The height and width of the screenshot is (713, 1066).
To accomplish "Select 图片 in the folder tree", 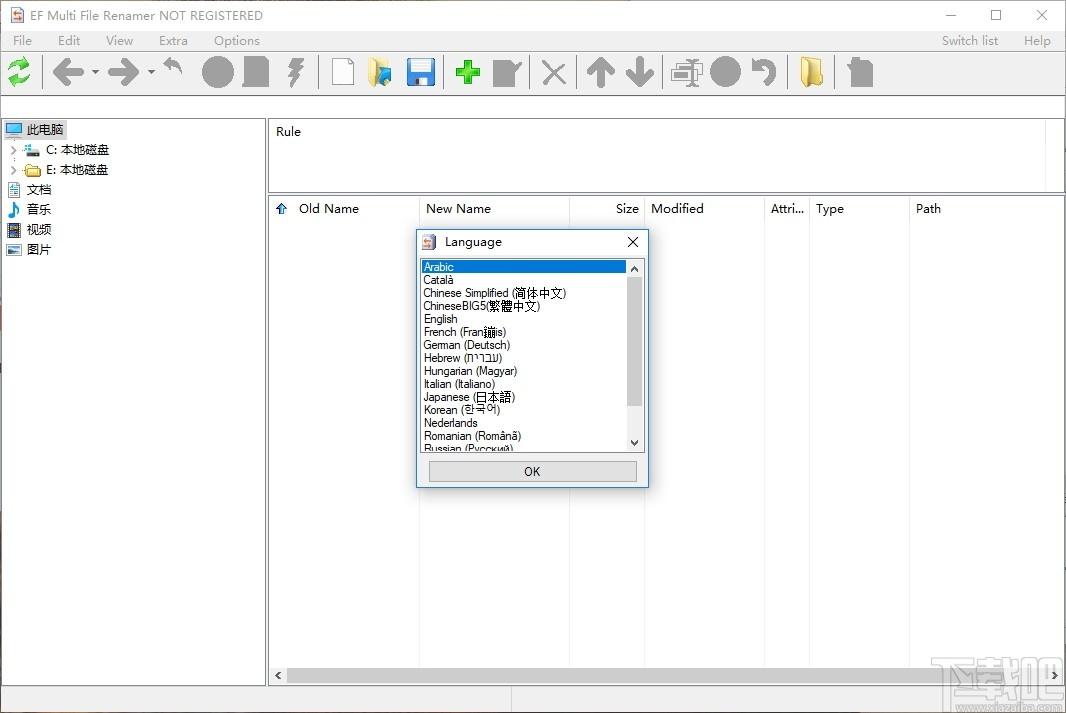I will (x=39, y=249).
